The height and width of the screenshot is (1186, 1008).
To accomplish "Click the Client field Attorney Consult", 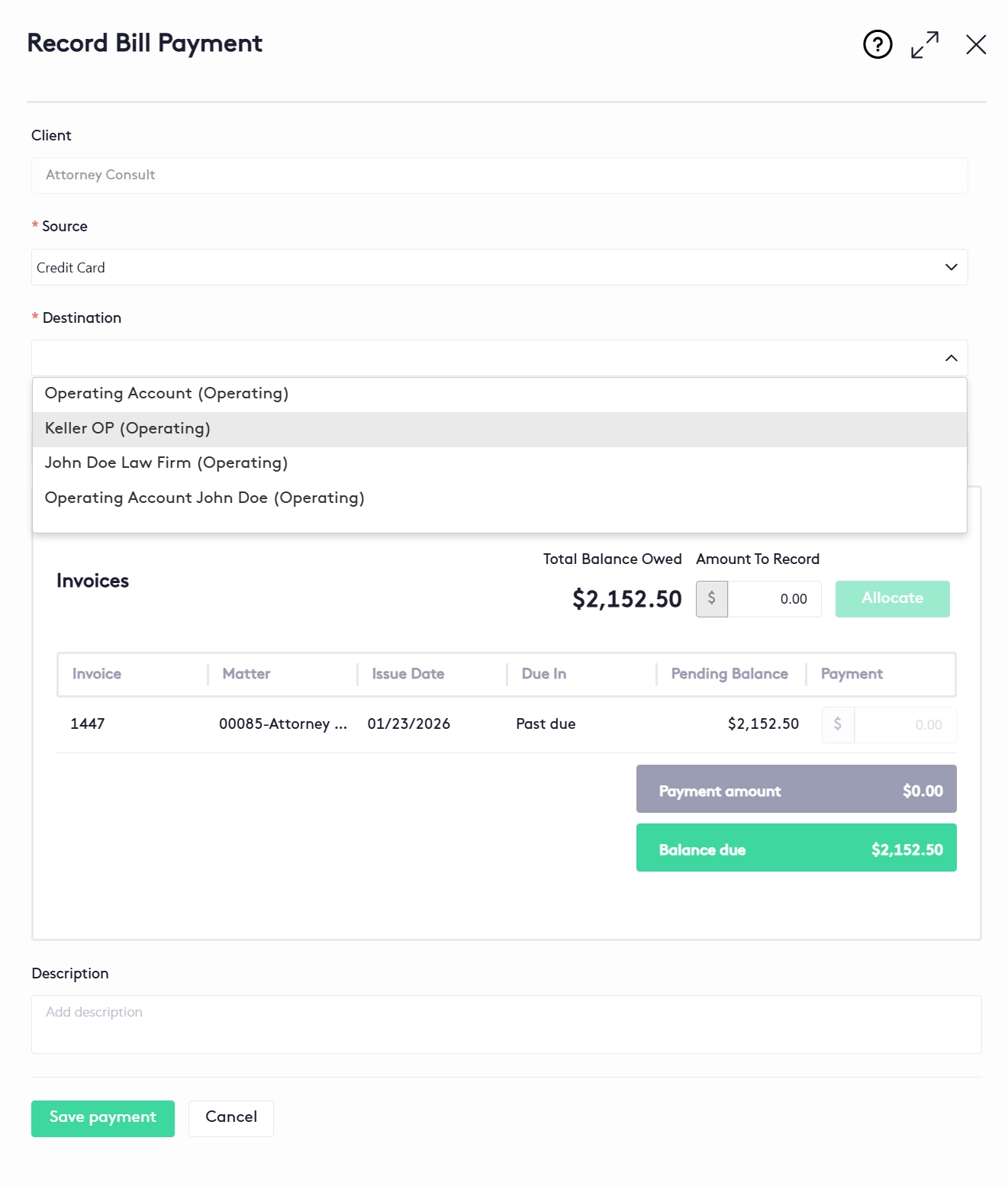I will 499,176.
